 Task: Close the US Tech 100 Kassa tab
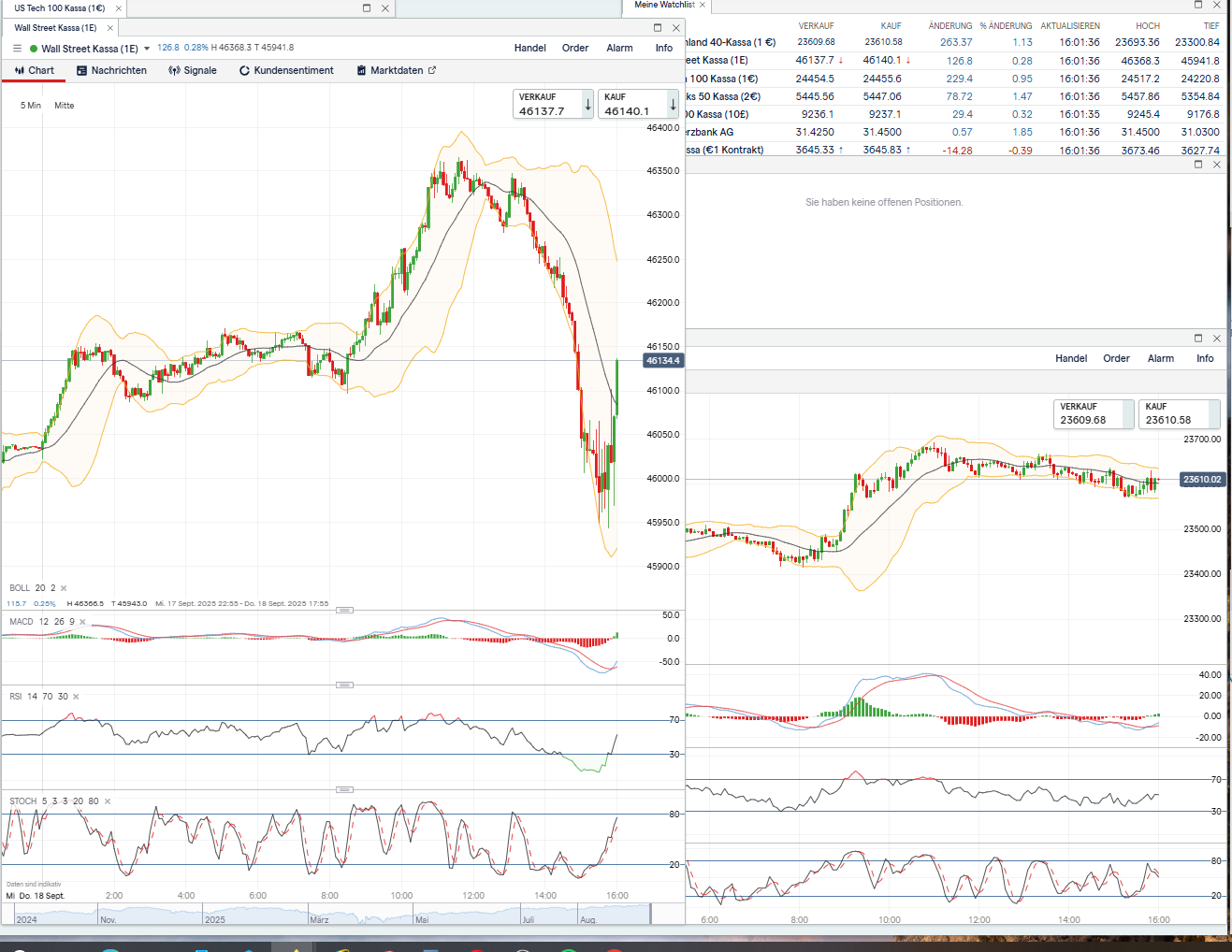click(x=119, y=8)
